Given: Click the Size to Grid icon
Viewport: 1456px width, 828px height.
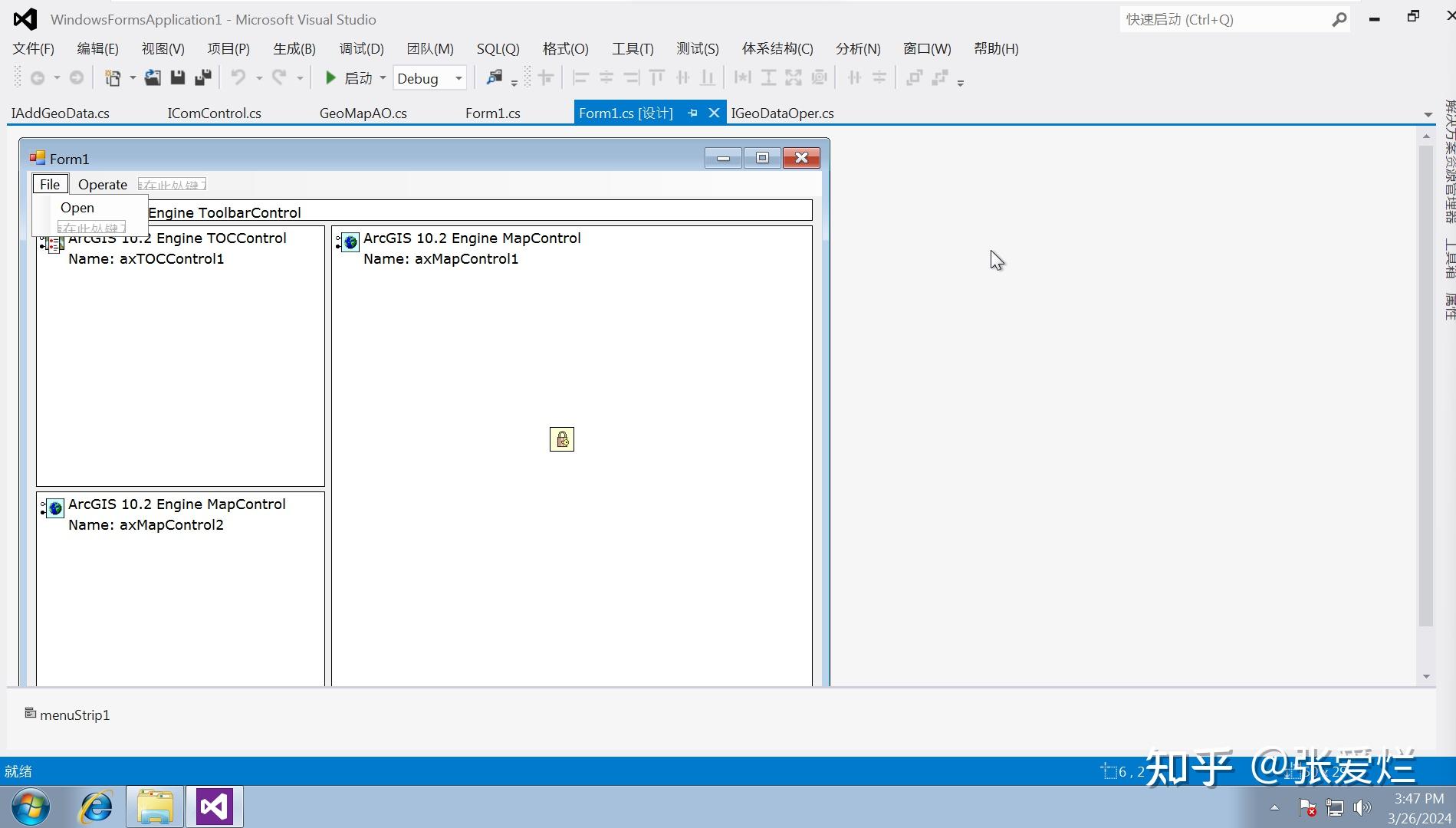Looking at the screenshot, I should (x=819, y=78).
